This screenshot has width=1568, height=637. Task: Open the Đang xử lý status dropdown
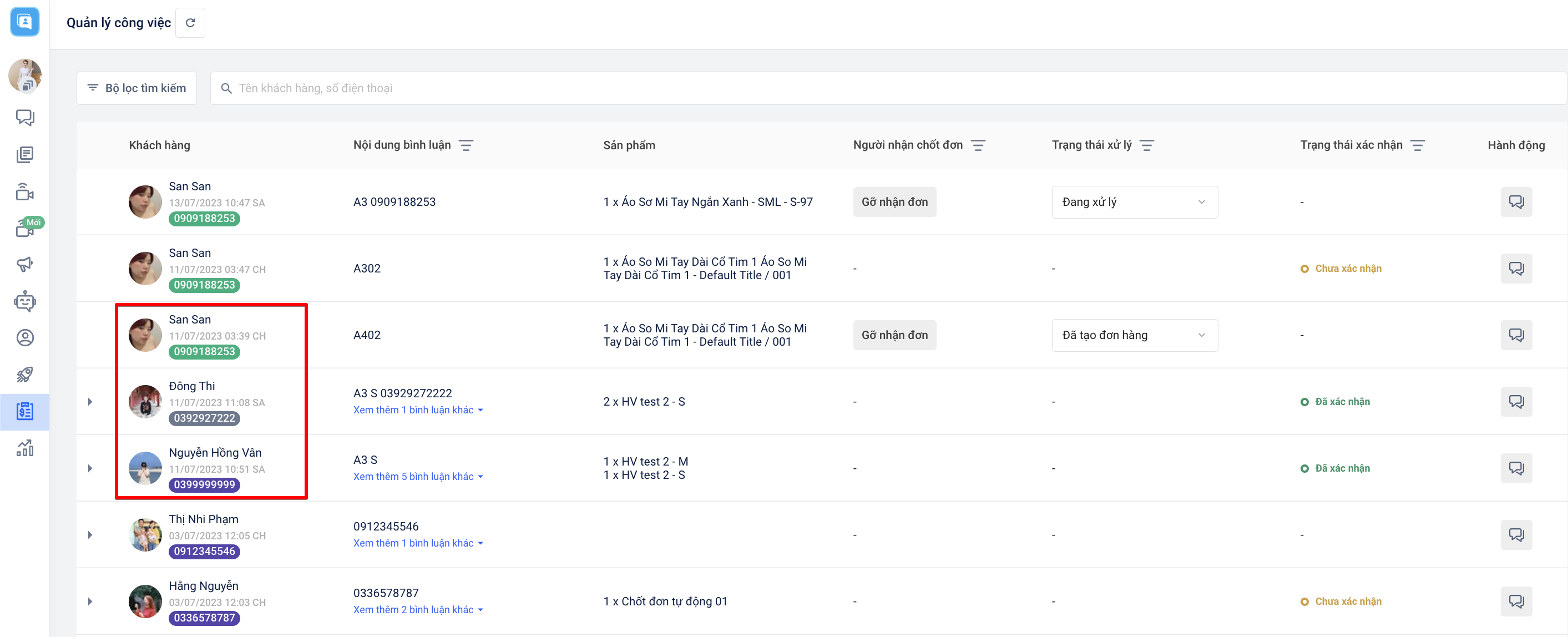(x=1134, y=201)
